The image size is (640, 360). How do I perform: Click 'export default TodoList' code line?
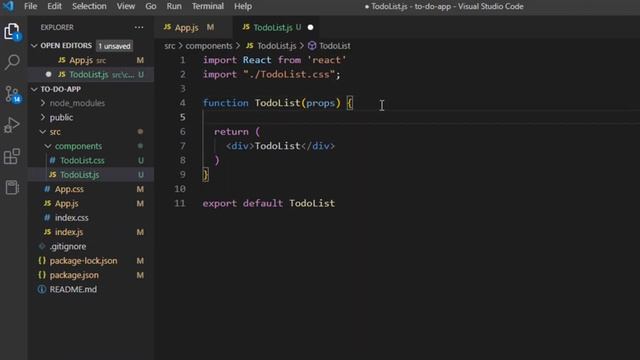[x=269, y=203]
